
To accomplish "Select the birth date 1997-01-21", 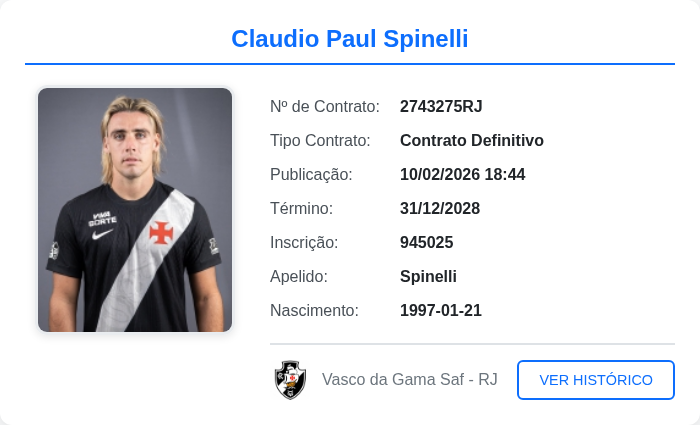I will click(x=440, y=310).
